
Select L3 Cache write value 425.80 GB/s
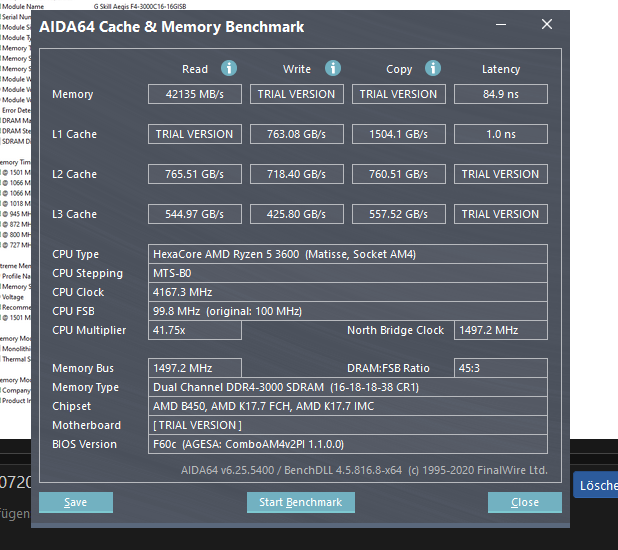(297, 214)
